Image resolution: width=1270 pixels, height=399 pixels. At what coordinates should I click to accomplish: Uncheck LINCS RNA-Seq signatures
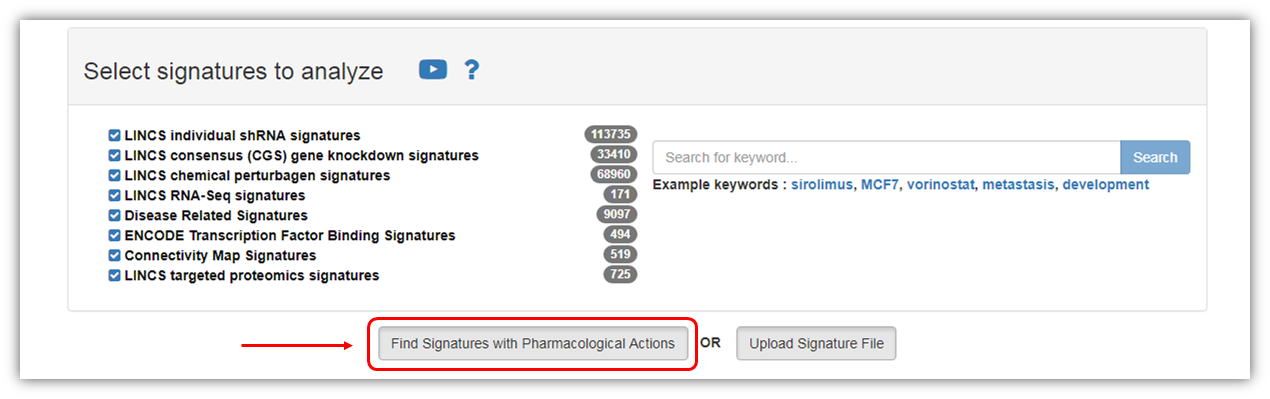pyautogui.click(x=114, y=195)
